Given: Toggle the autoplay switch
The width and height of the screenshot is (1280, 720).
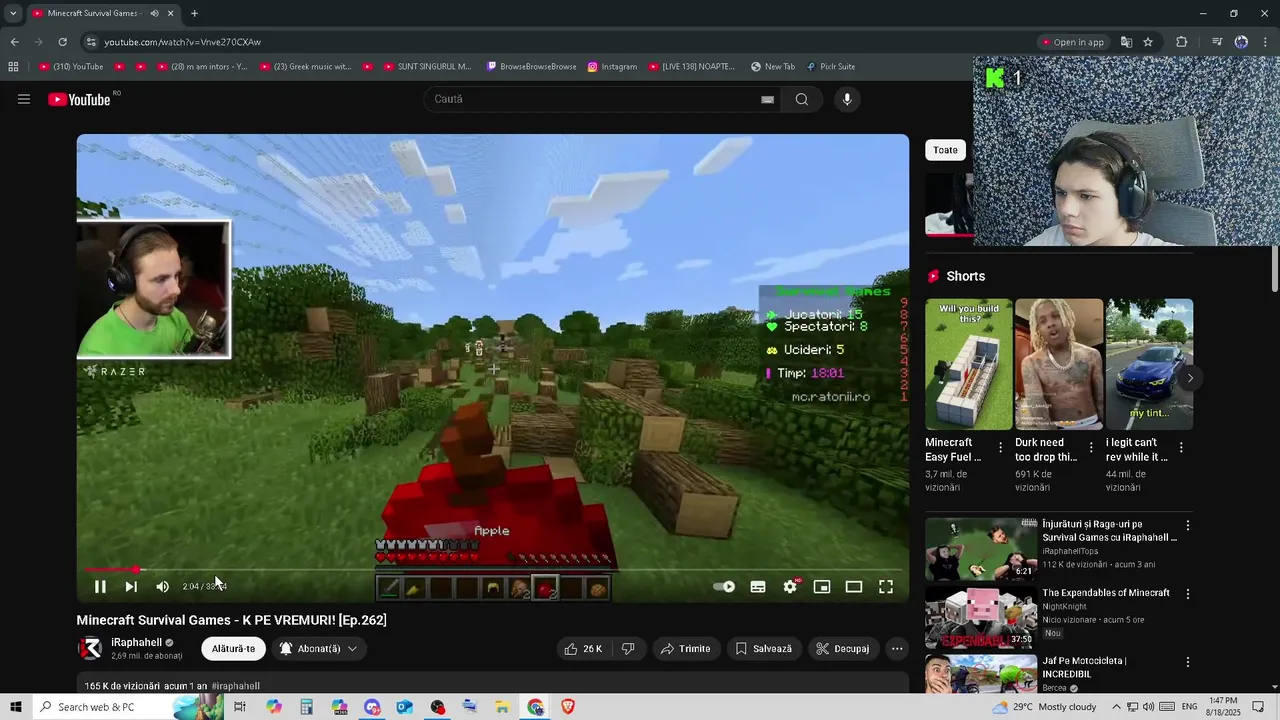Looking at the screenshot, I should [x=724, y=587].
